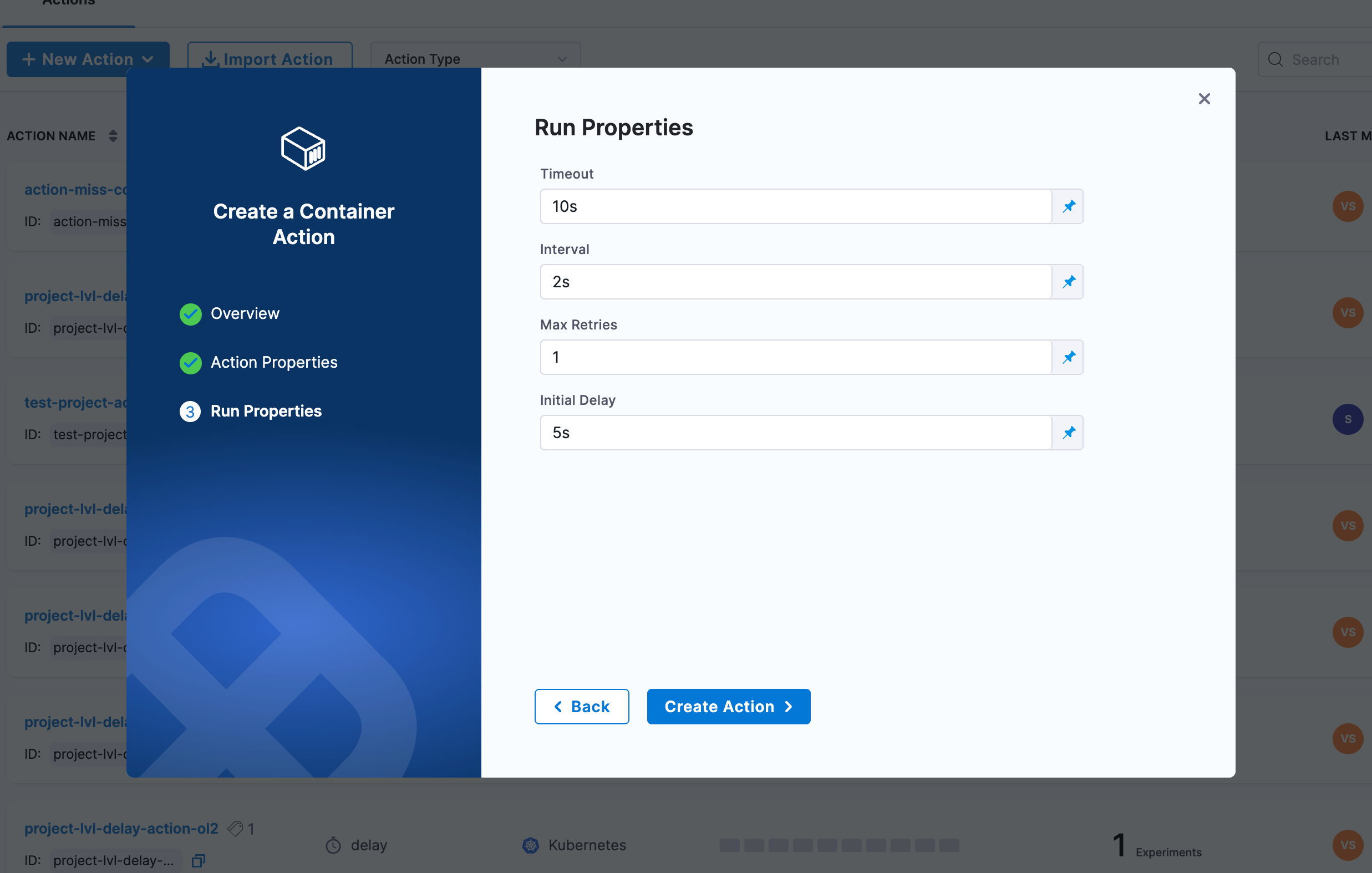Pin the Interval value
Screen dimensions: 1372x873
[x=1069, y=282]
